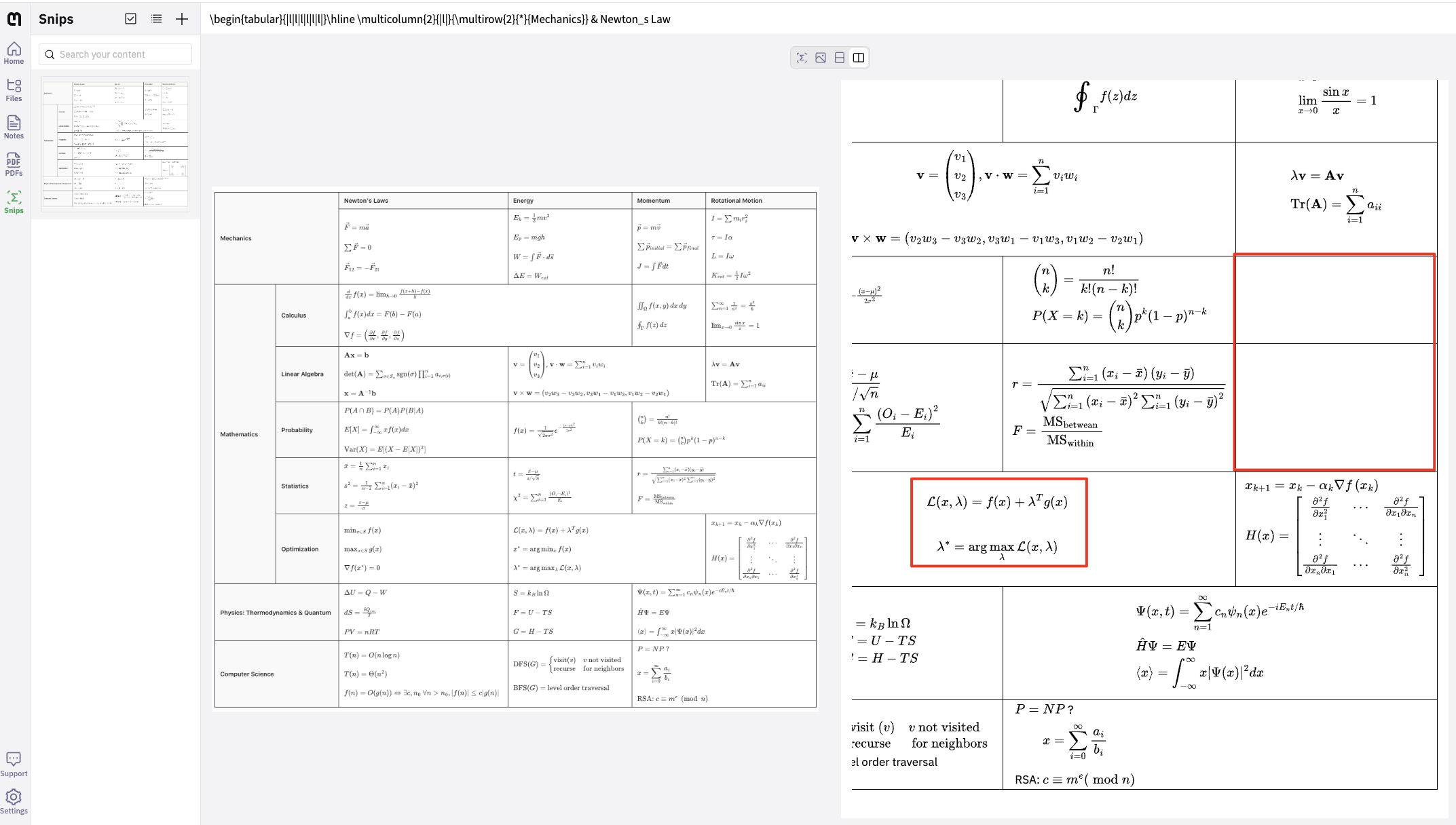The height and width of the screenshot is (825, 1456).
Task: Click the Search your content field
Action: point(115,54)
